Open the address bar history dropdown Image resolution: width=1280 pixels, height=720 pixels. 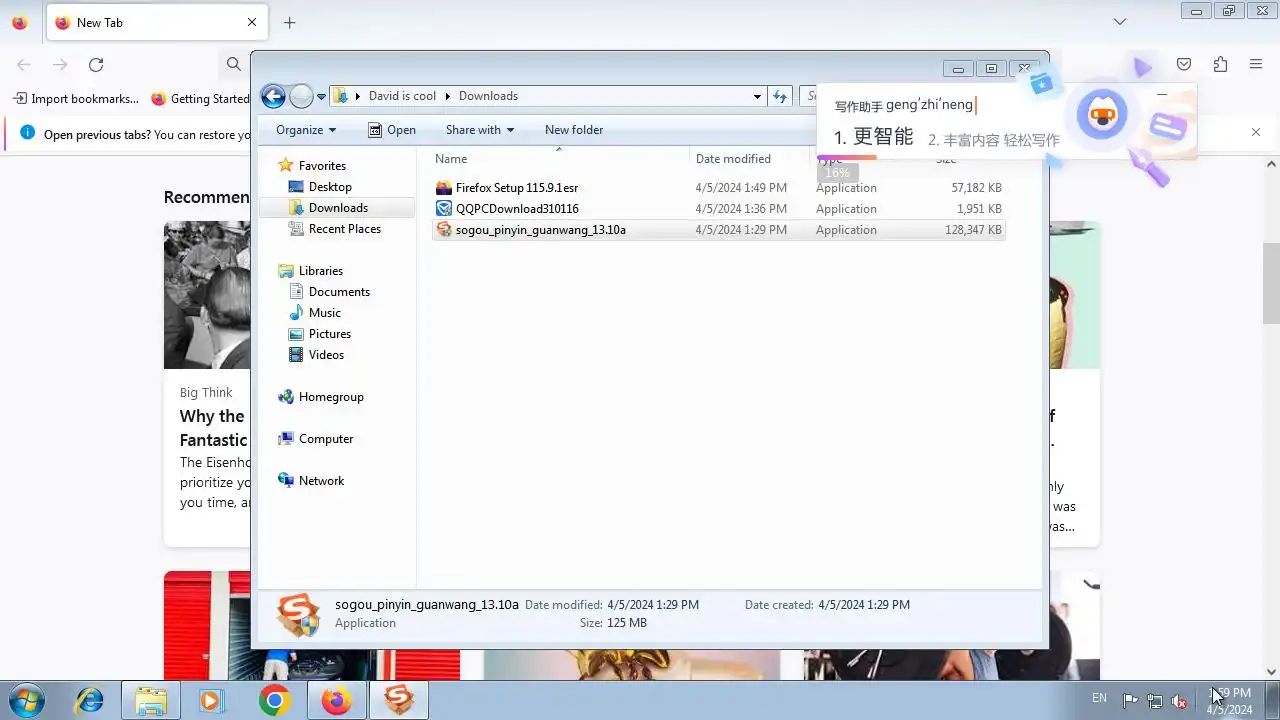click(x=757, y=97)
